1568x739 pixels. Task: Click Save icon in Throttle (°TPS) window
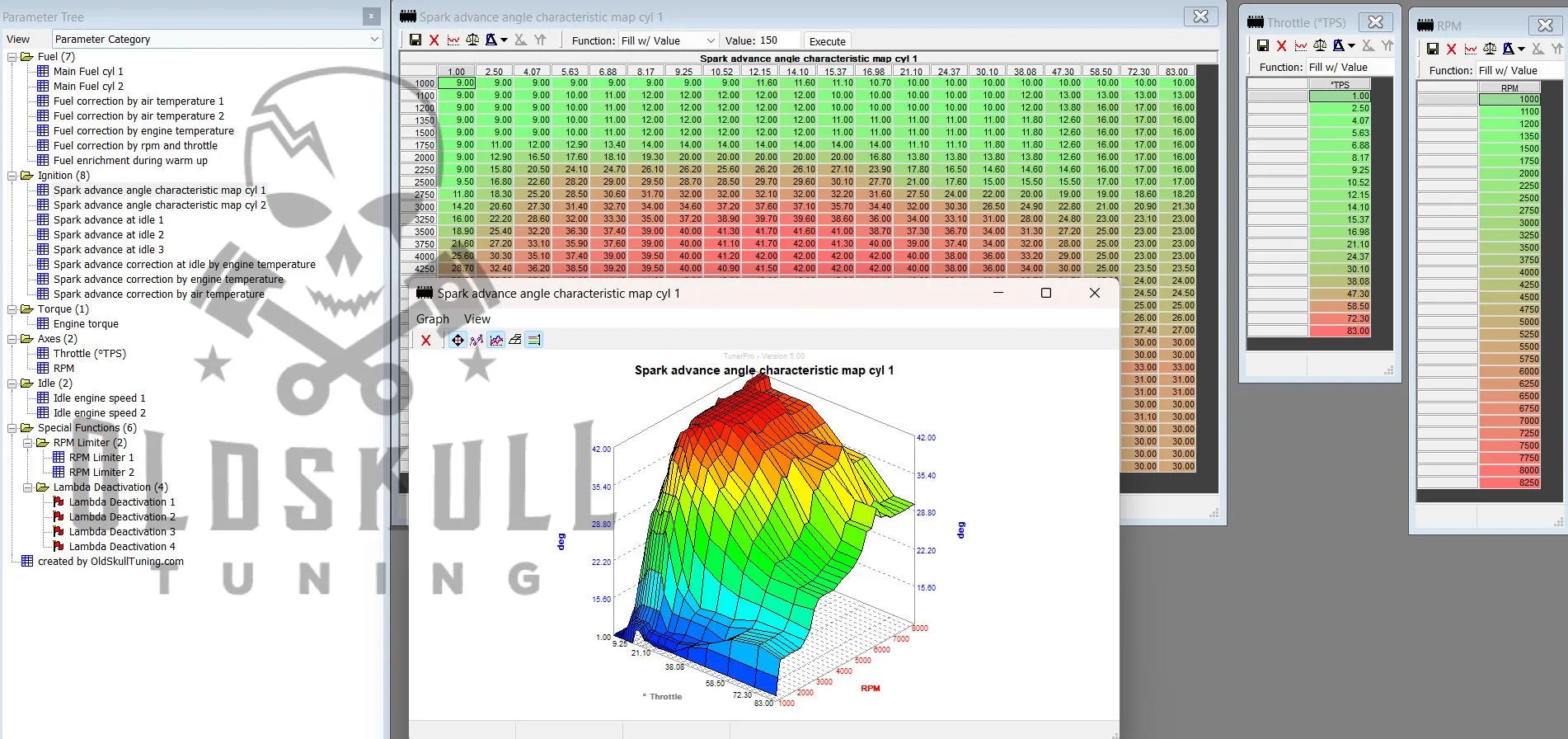pos(1262,46)
